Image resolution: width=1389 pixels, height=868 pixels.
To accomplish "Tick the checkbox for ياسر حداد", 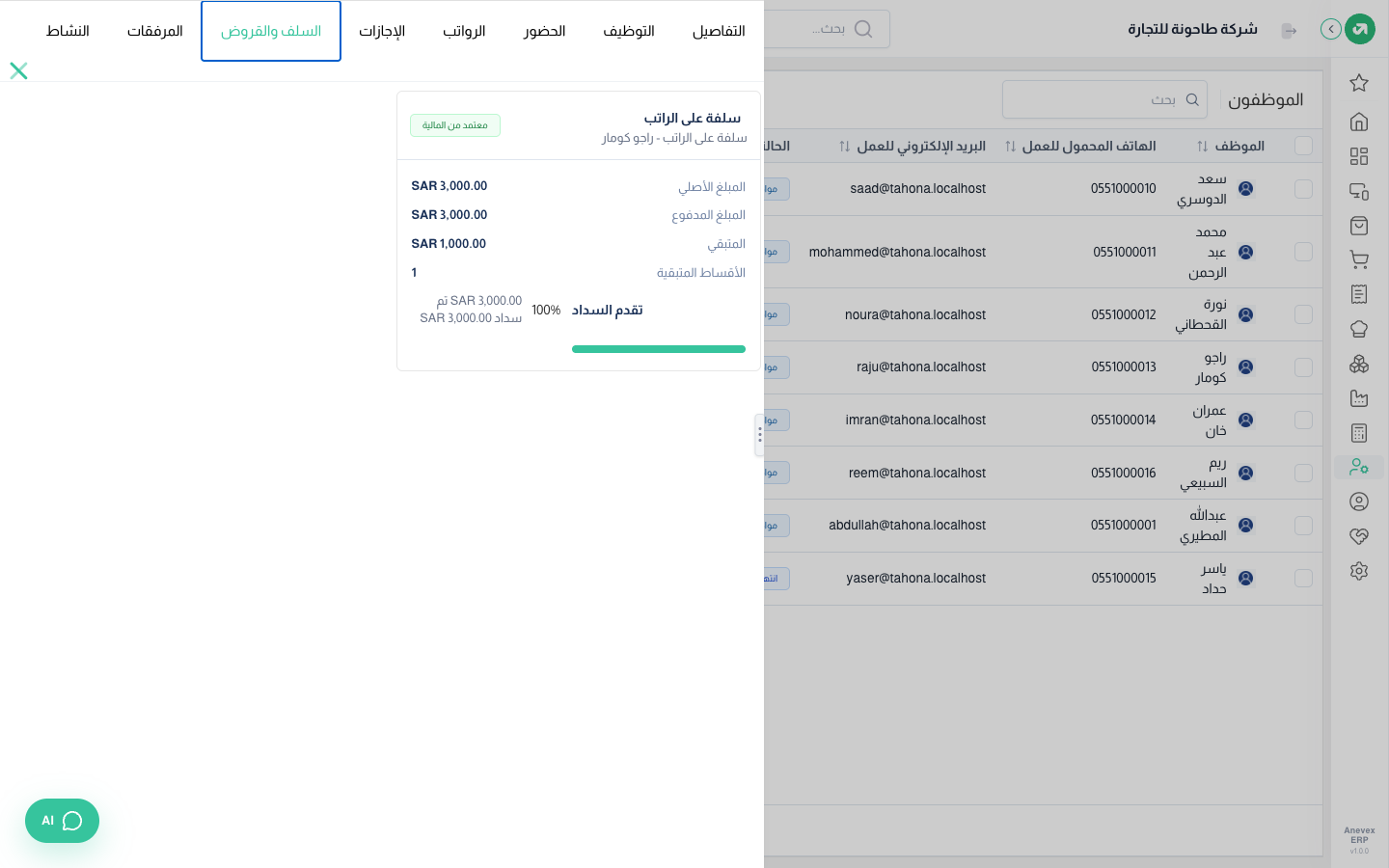I will [1303, 579].
